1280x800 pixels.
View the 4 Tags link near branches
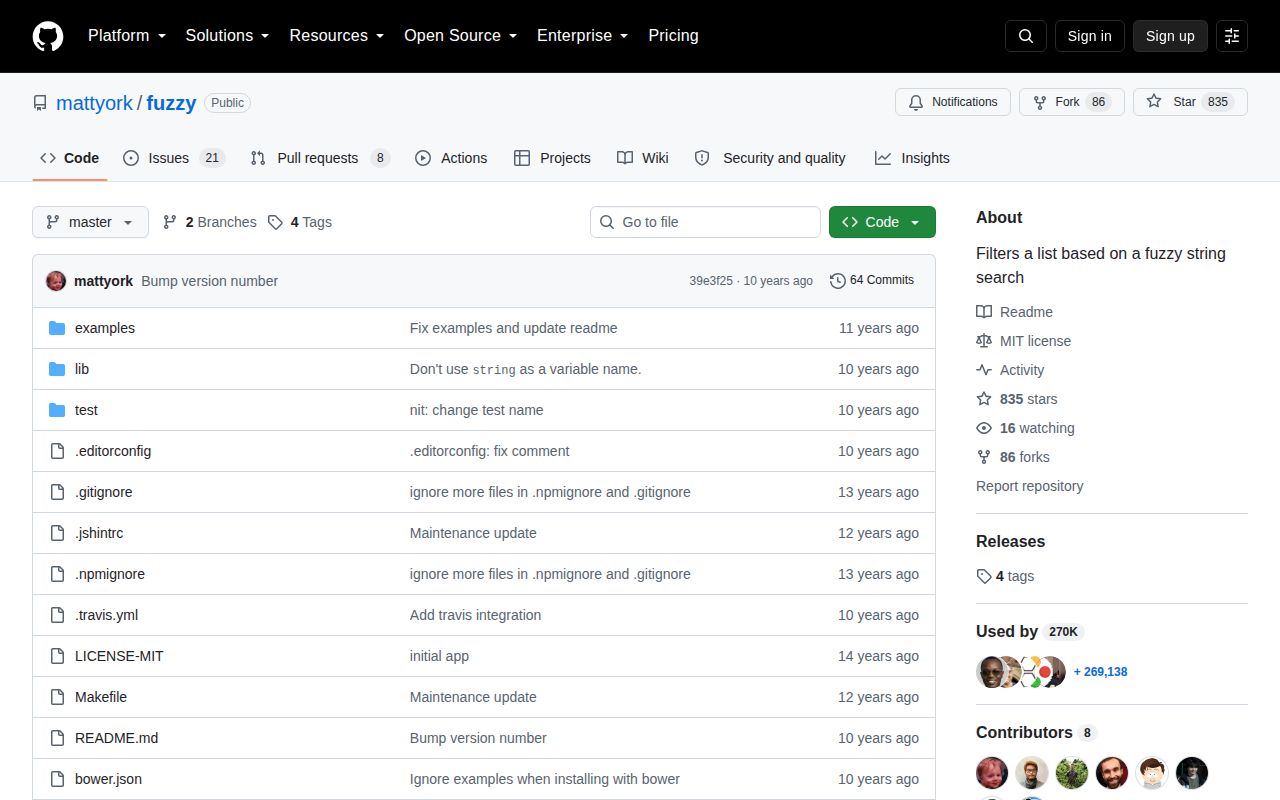(300, 222)
